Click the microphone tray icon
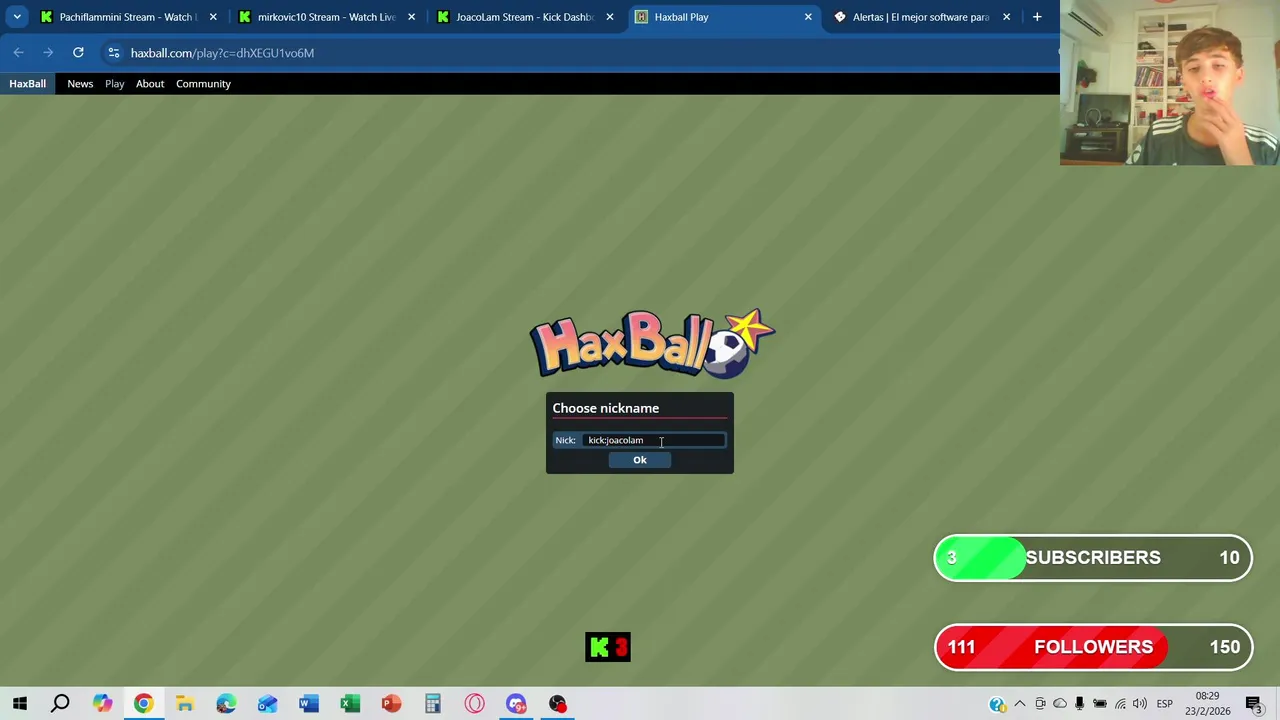1280x720 pixels. 1080,704
